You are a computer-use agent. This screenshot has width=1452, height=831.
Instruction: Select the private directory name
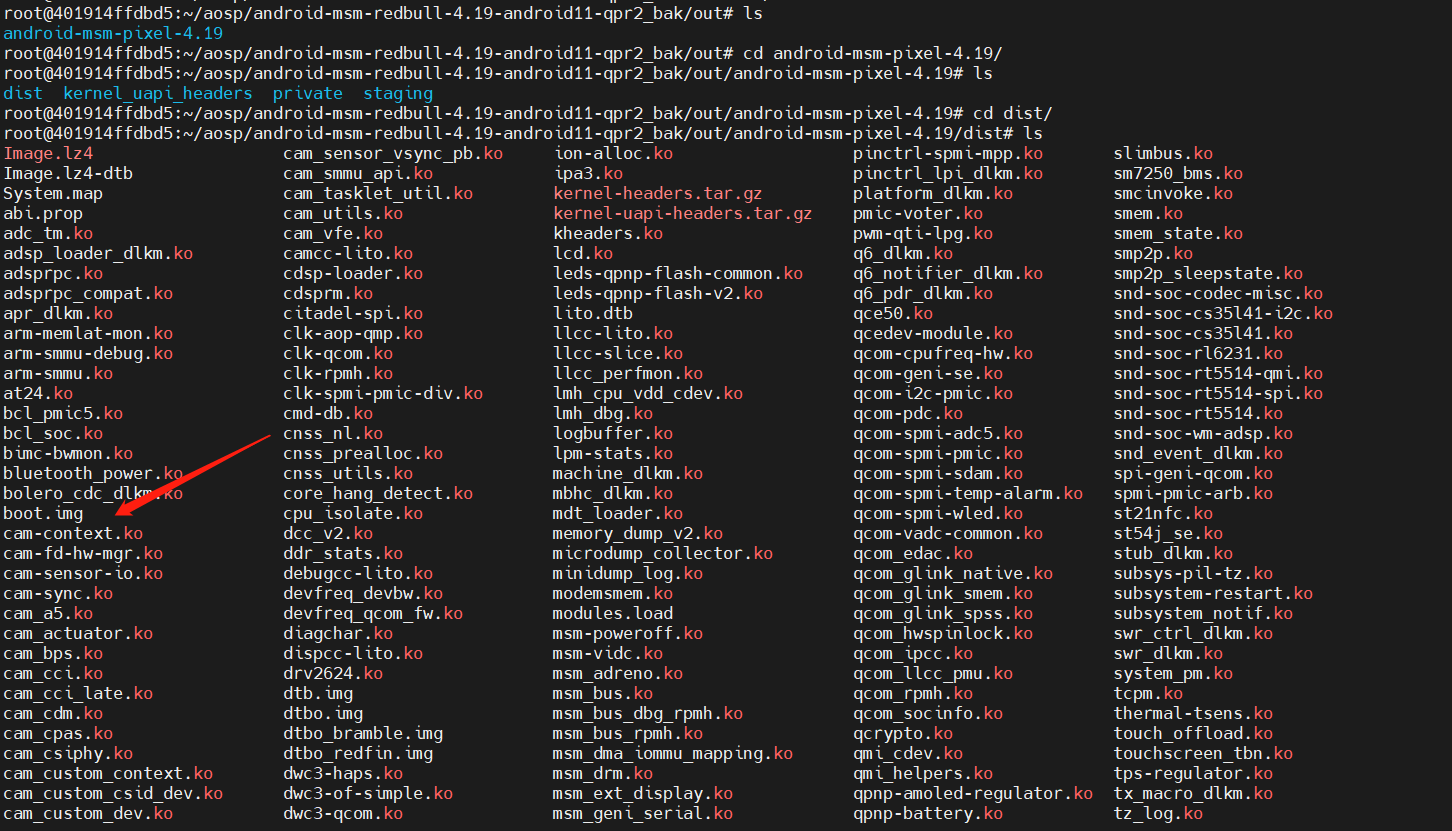coord(308,93)
